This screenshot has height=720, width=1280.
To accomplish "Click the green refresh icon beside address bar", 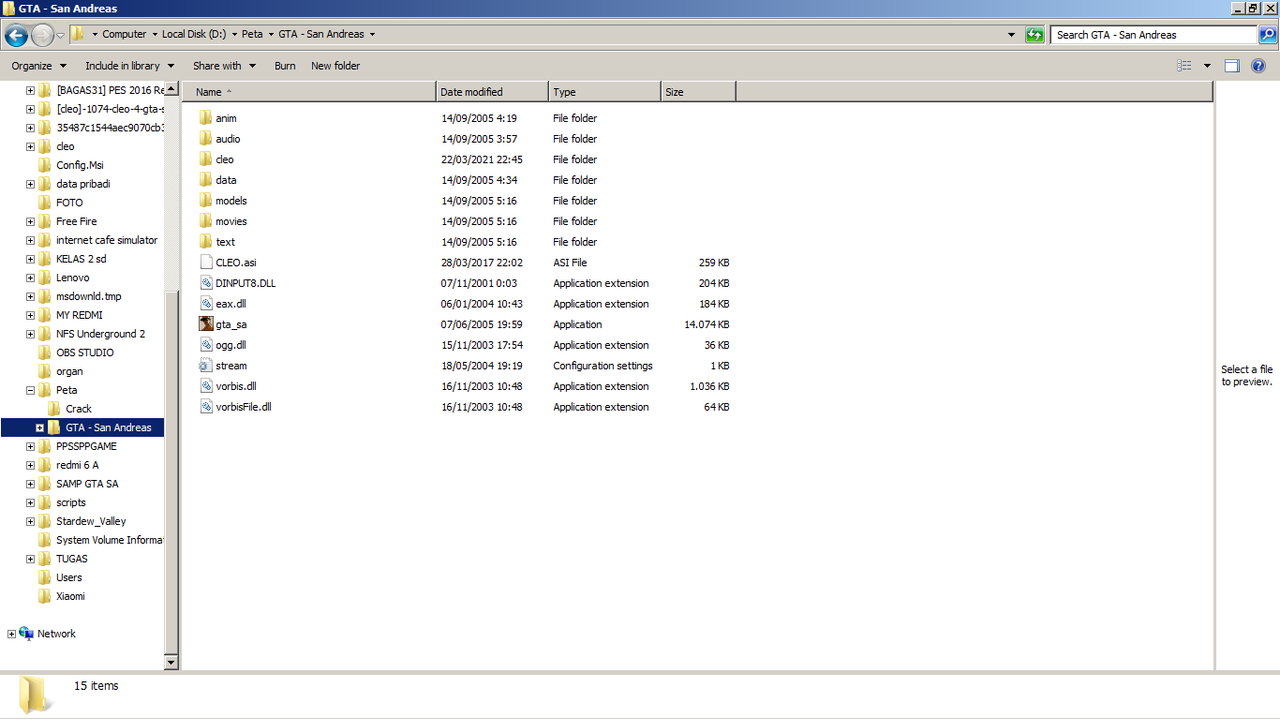I will (x=1035, y=35).
